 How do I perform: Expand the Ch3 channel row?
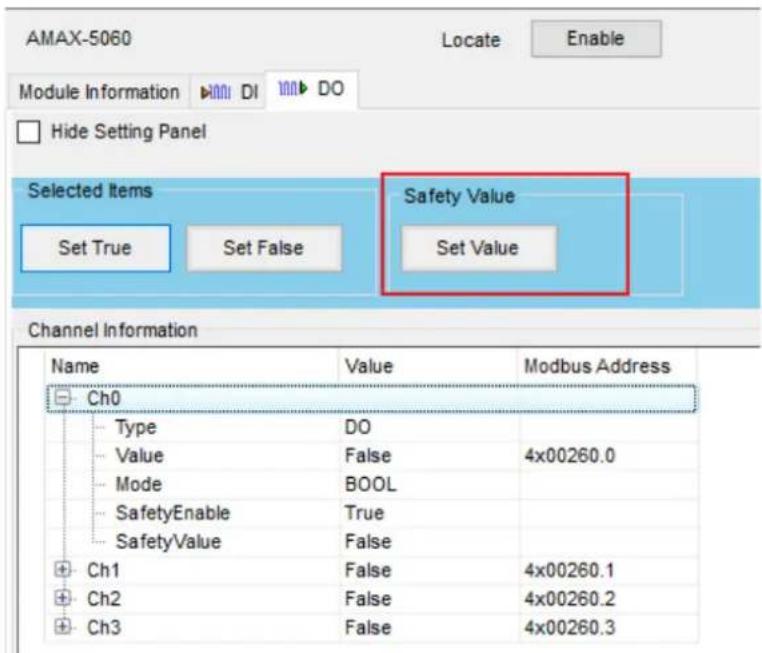tap(62, 627)
